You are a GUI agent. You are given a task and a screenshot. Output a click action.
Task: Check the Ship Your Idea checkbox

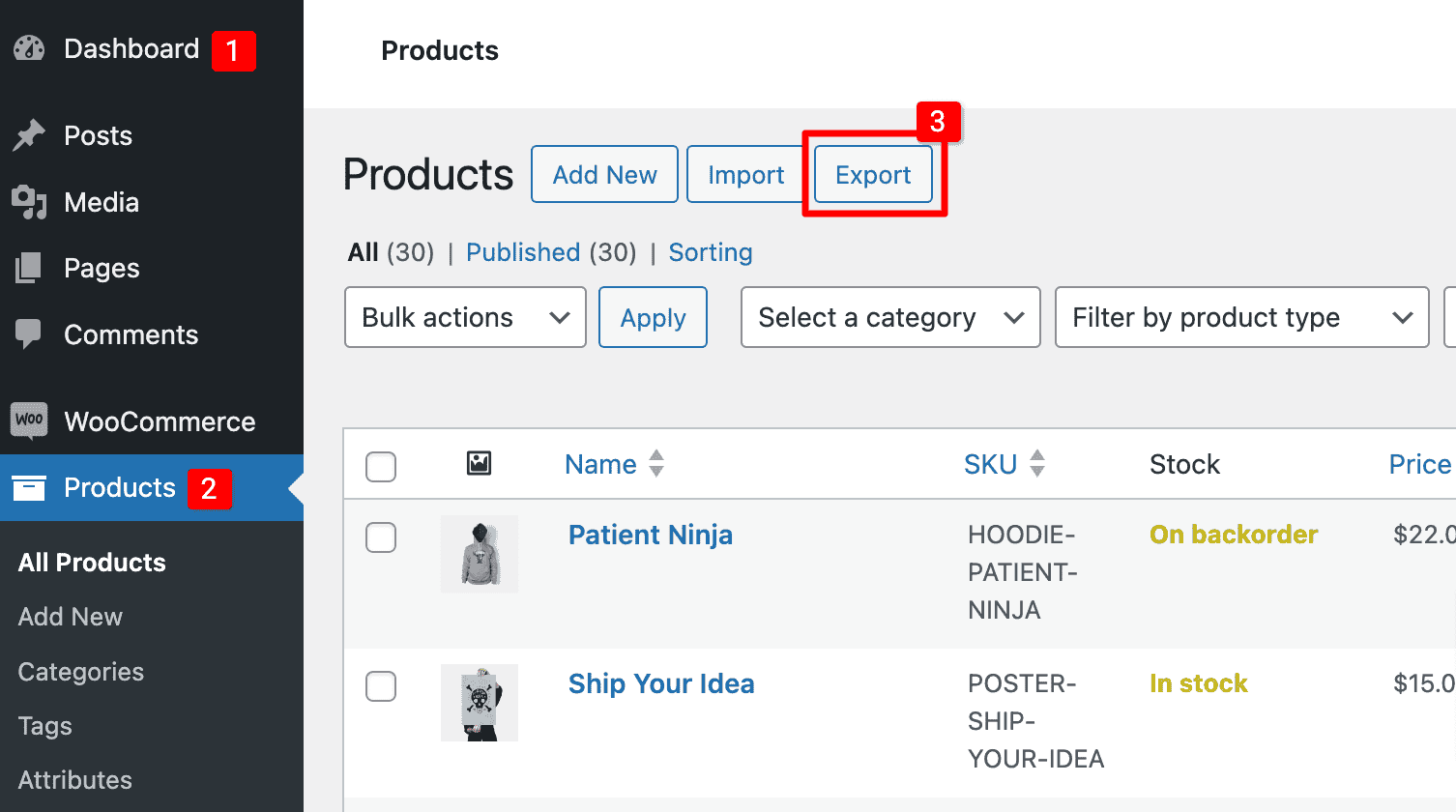point(381,686)
